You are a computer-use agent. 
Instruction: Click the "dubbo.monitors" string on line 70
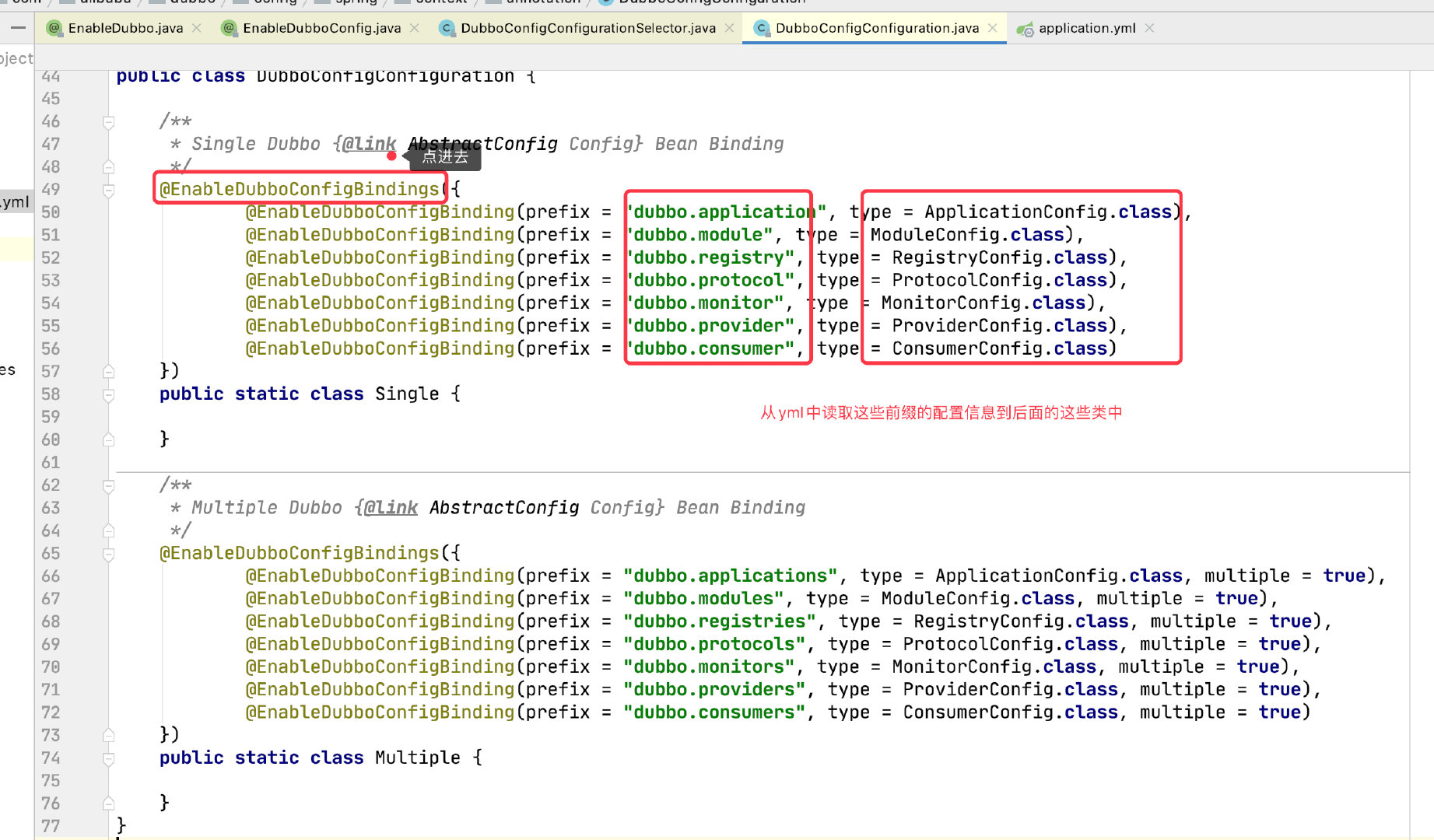[x=709, y=667]
